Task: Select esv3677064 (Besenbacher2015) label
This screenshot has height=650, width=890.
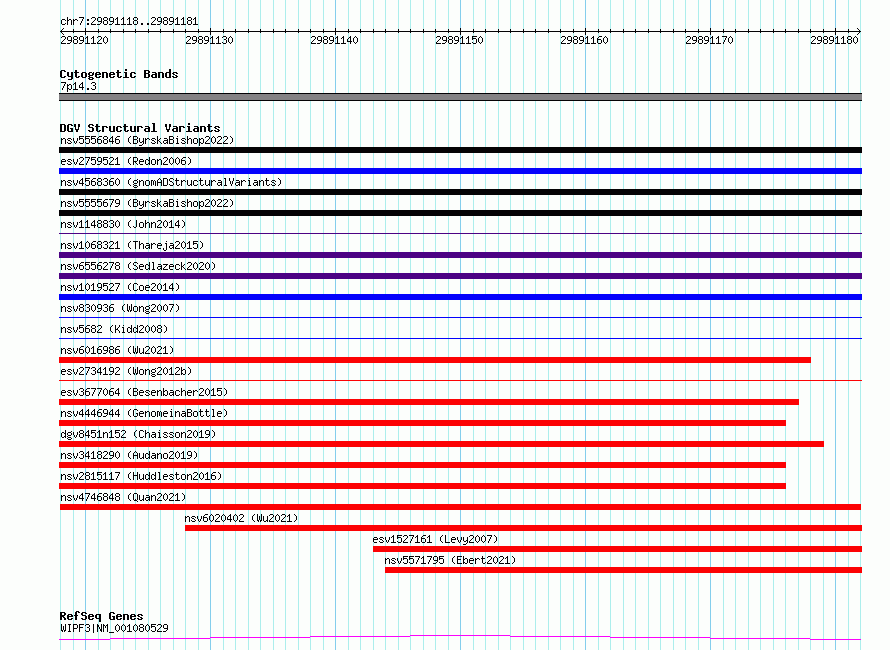Action: (x=144, y=392)
